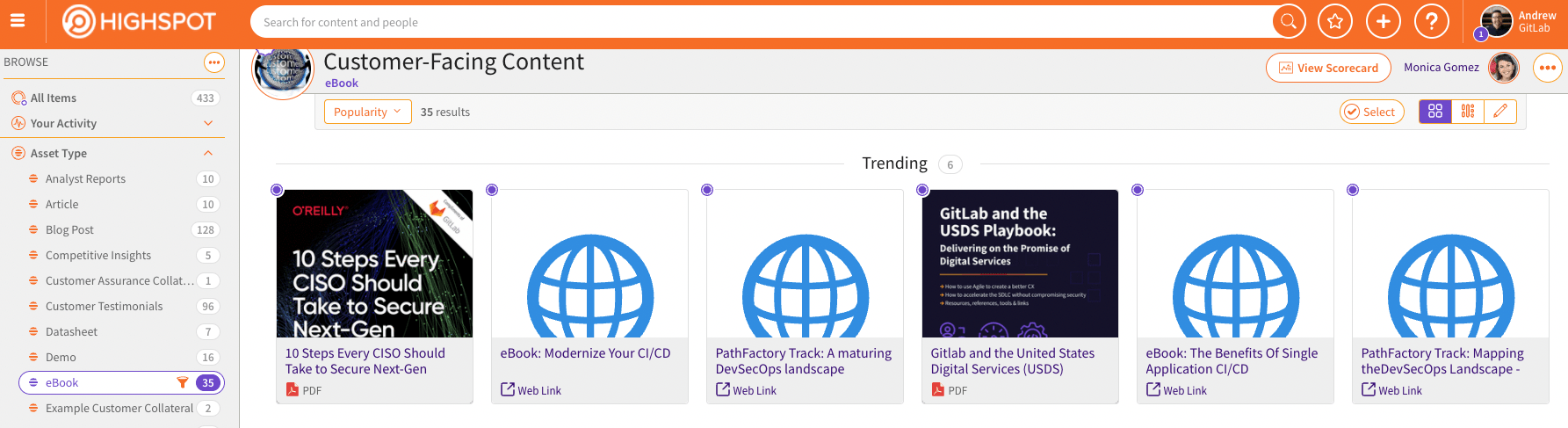Expand the Your Activity section

[208, 124]
